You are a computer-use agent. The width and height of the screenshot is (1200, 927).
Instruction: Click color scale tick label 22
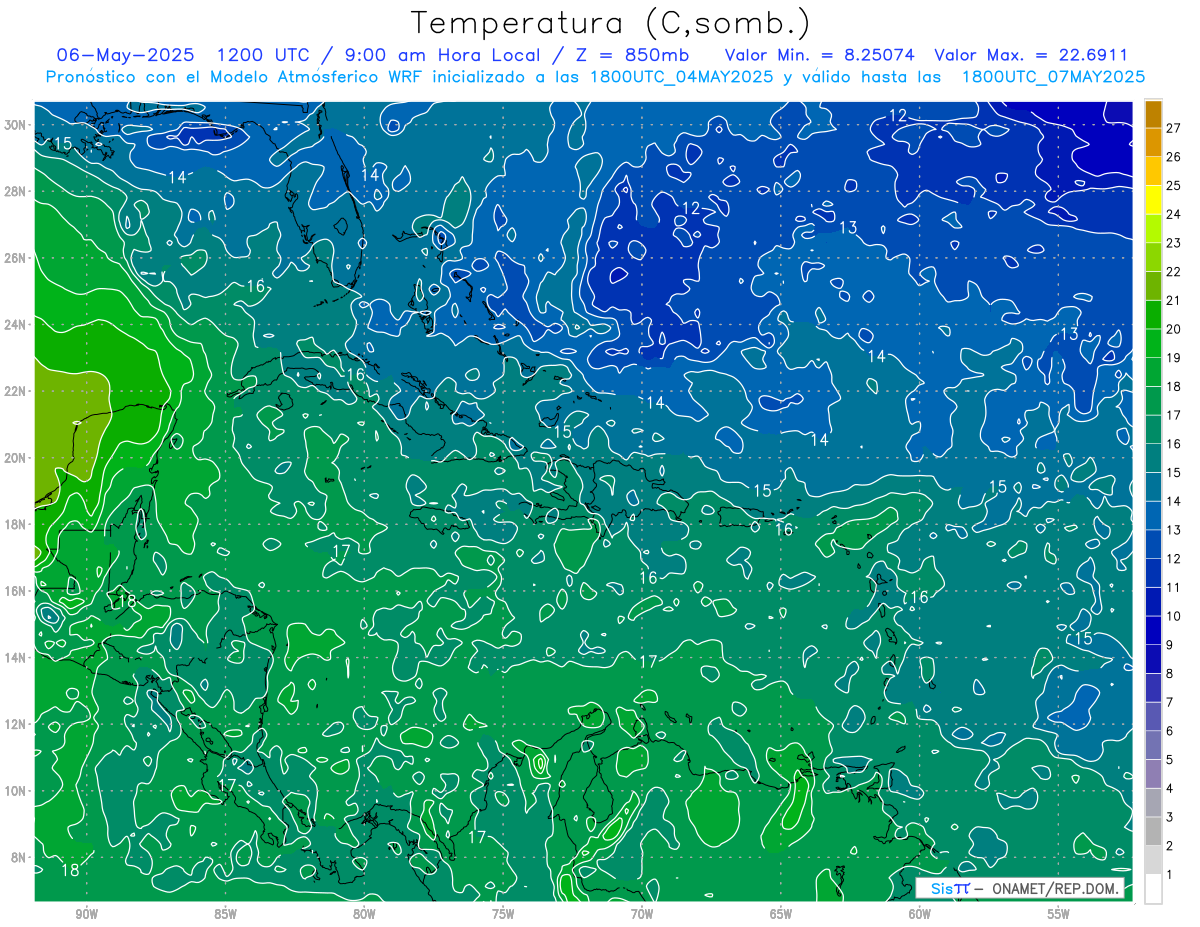[x=1174, y=272]
